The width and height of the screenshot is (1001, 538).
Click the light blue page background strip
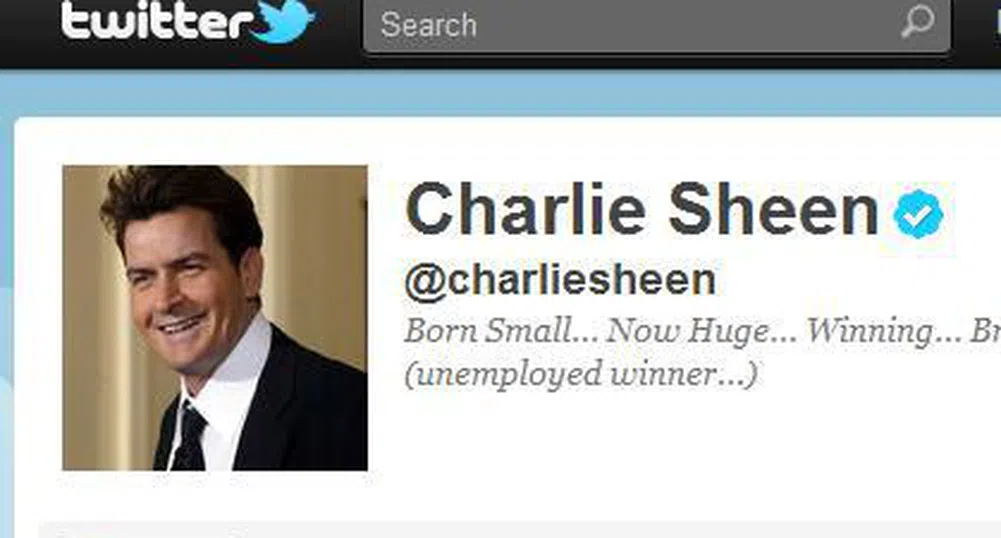500,93
